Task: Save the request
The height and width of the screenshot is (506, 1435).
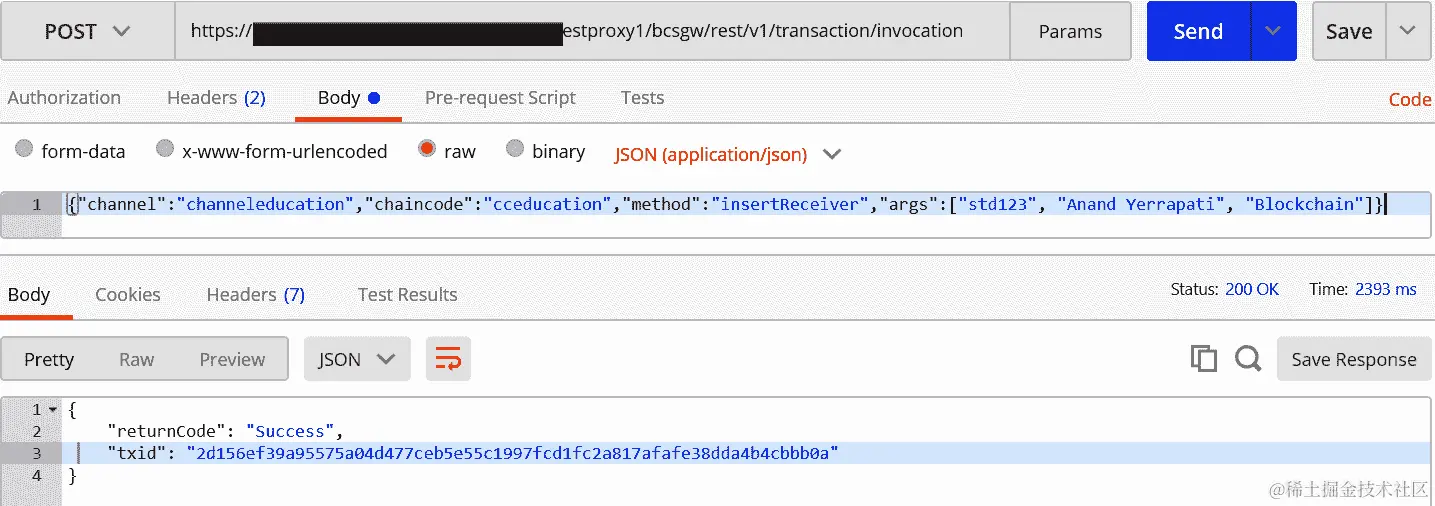Action: 1348,31
